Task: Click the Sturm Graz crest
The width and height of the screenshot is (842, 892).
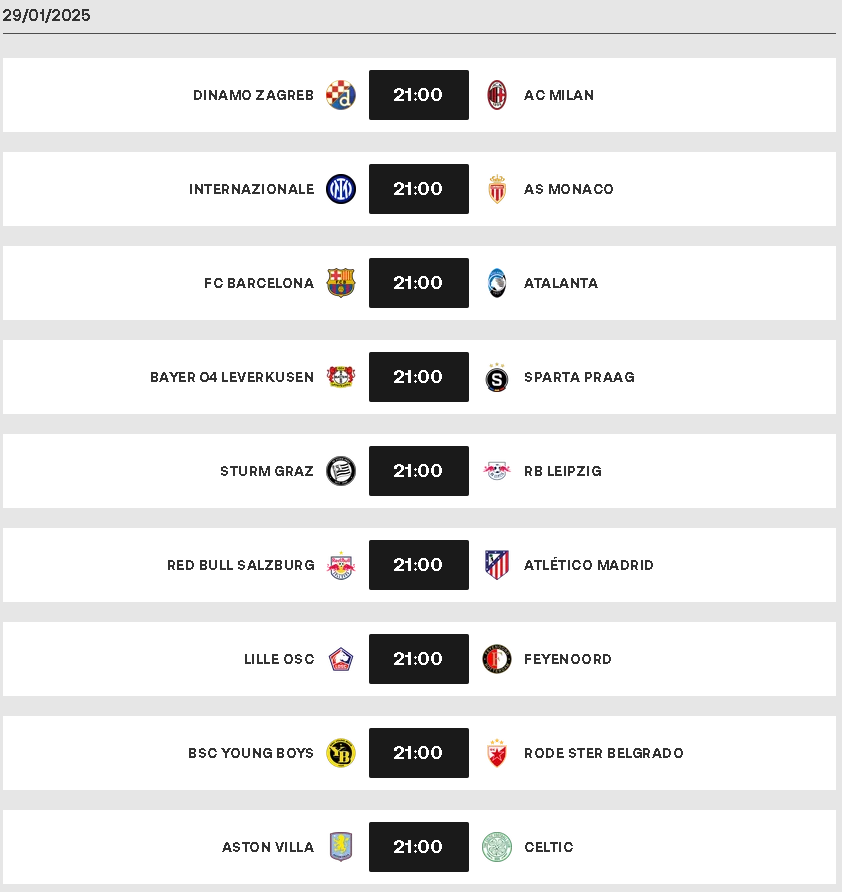Action: pyautogui.click(x=341, y=471)
